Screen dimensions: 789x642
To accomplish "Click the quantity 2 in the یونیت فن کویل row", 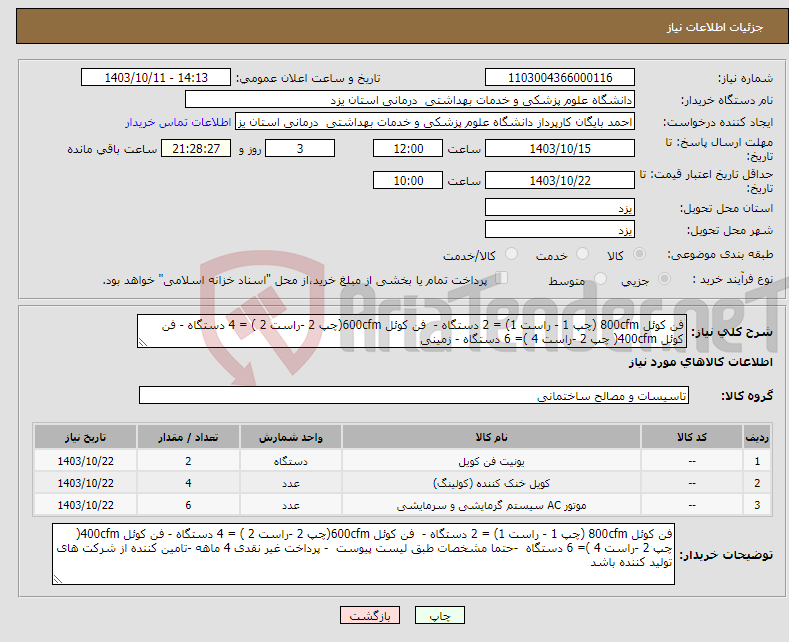I will click(188, 461).
